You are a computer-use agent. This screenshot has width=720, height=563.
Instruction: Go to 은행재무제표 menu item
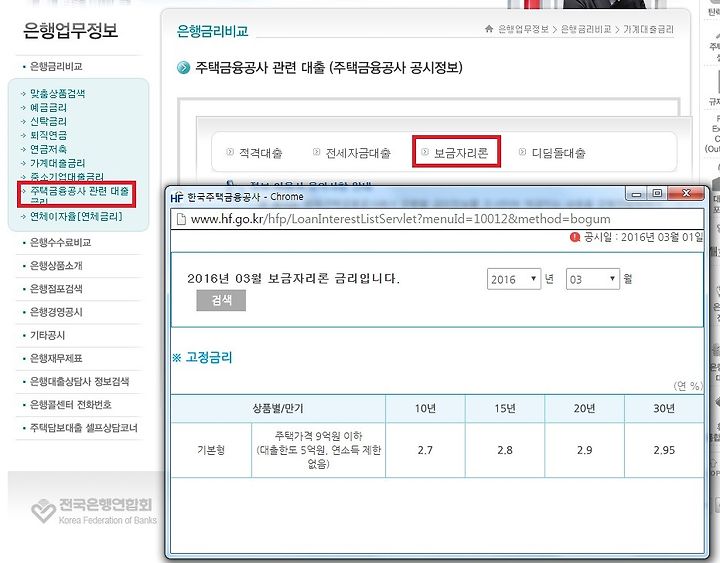(x=56, y=358)
